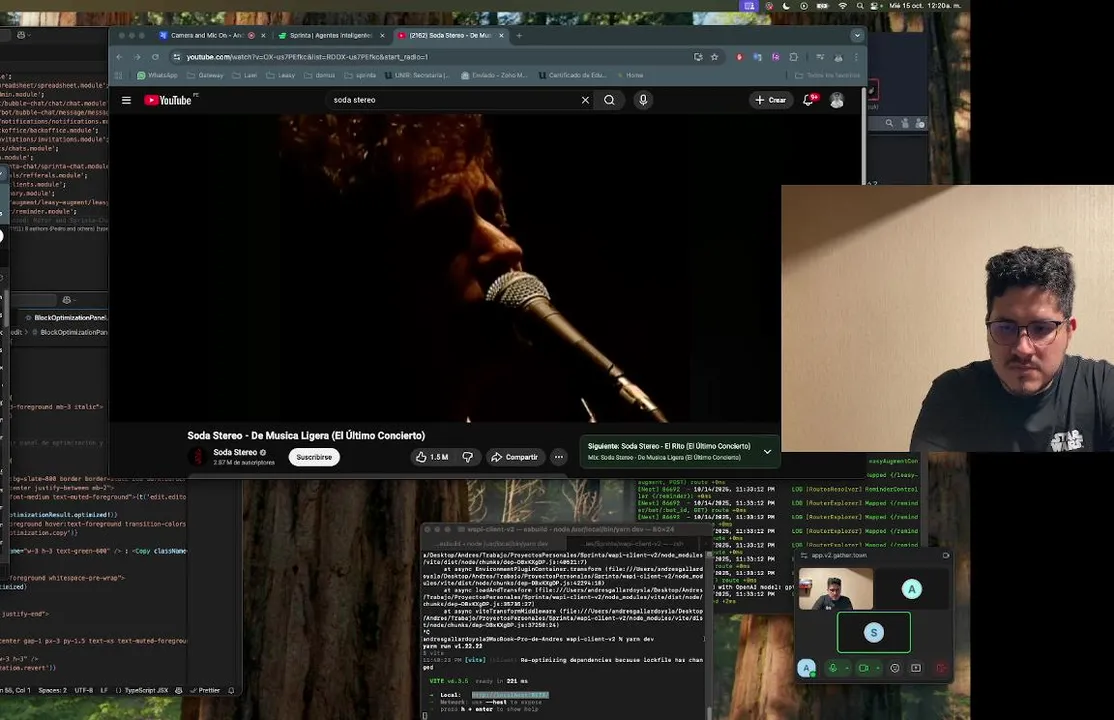This screenshot has height=720, width=1114.
Task: Click the Gather self avatar A status
Action: coord(806,668)
